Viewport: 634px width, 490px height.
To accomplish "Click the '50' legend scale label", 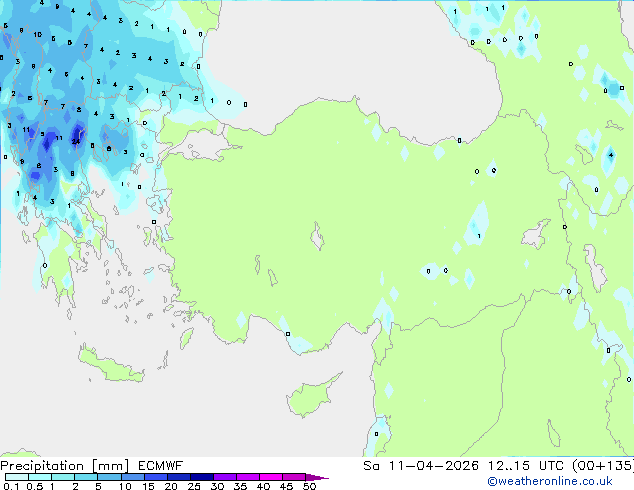I will (x=310, y=486).
